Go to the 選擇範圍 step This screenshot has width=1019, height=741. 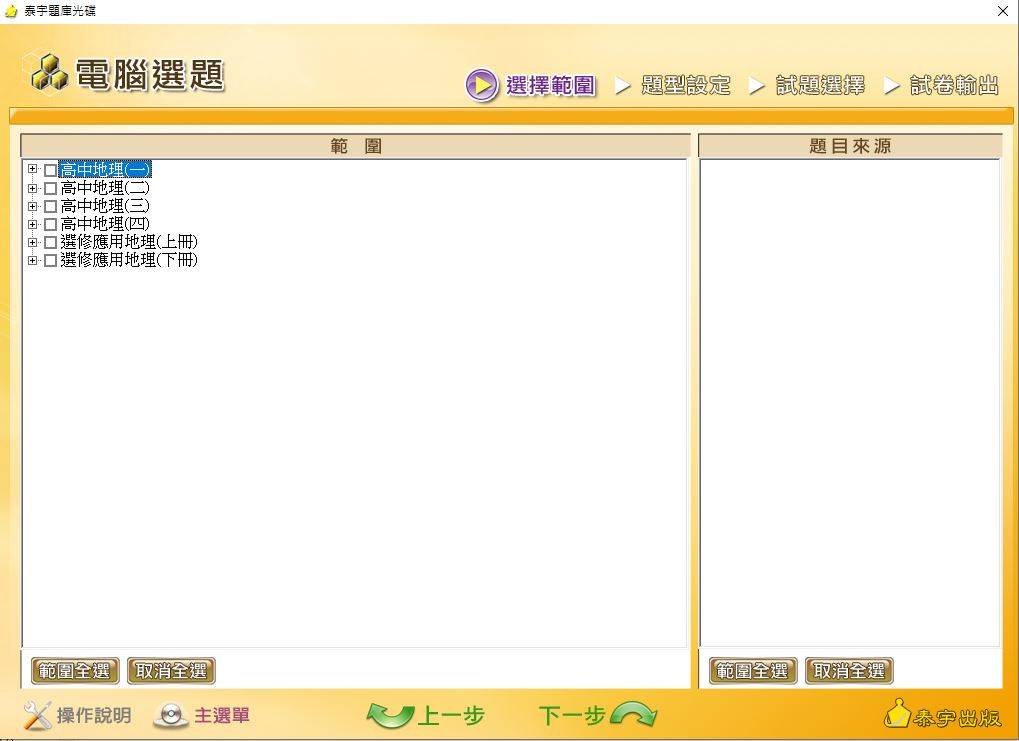tap(550, 85)
